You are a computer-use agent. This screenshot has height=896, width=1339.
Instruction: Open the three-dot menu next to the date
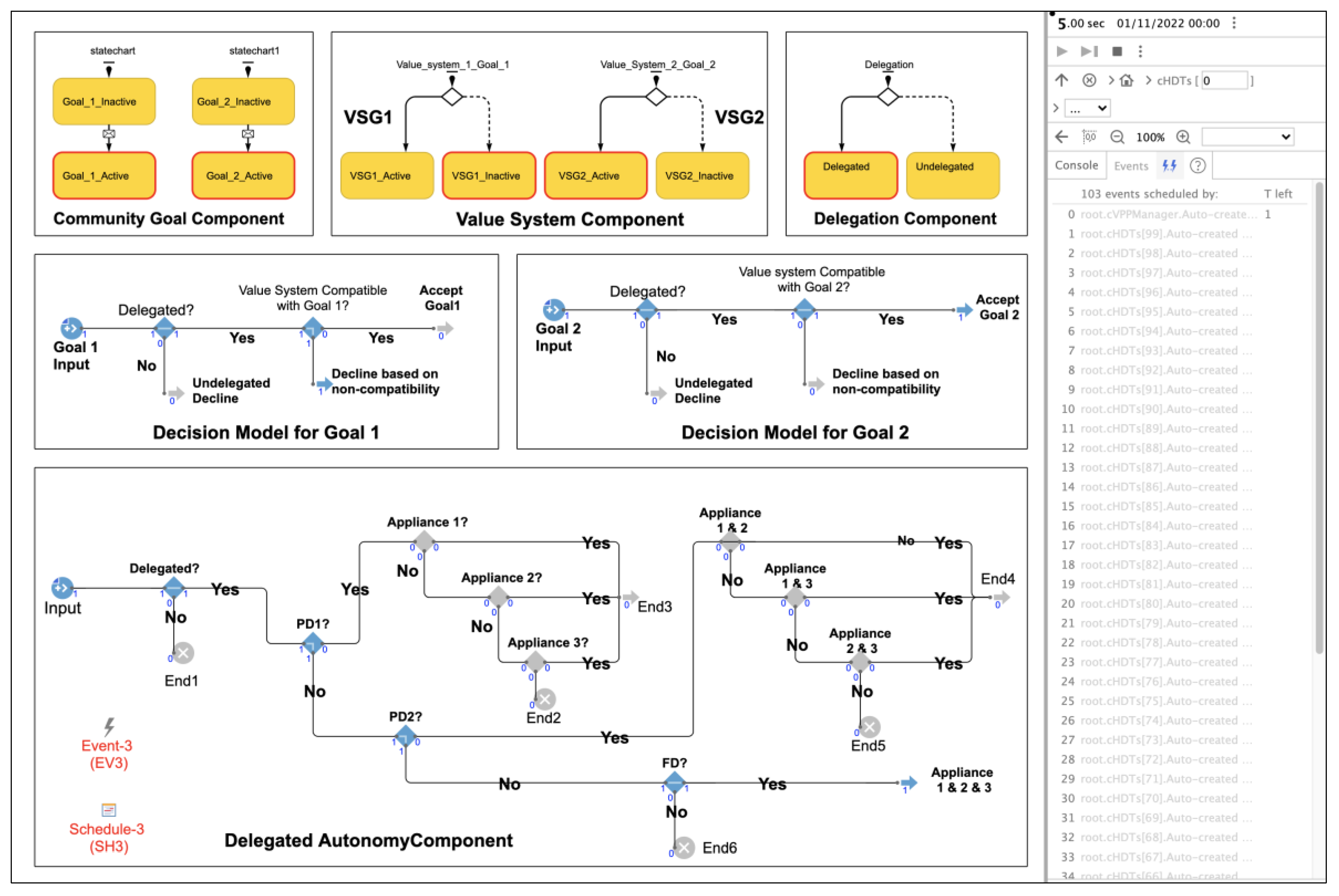point(1234,23)
